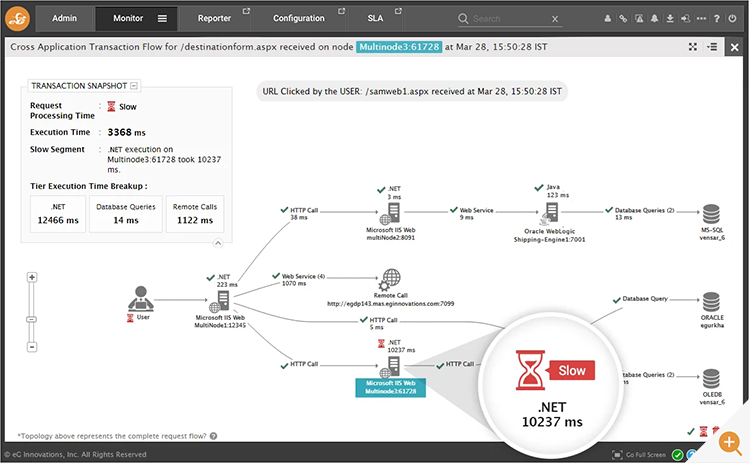Select the ORACLE egurkha database icon
The height and width of the screenshot is (463, 750).
[711, 302]
